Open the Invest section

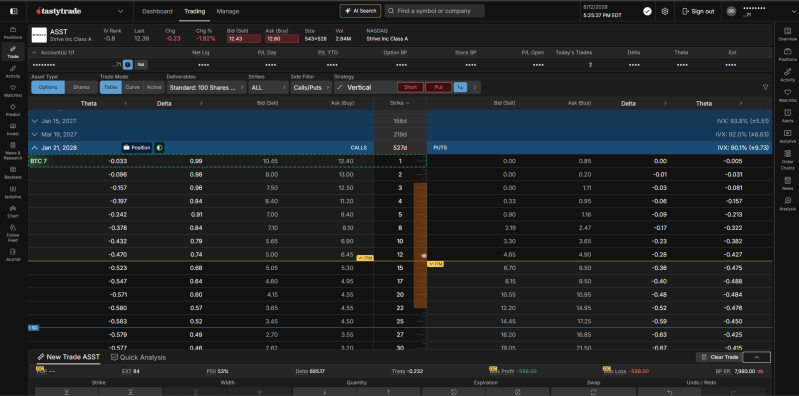pyautogui.click(x=13, y=129)
